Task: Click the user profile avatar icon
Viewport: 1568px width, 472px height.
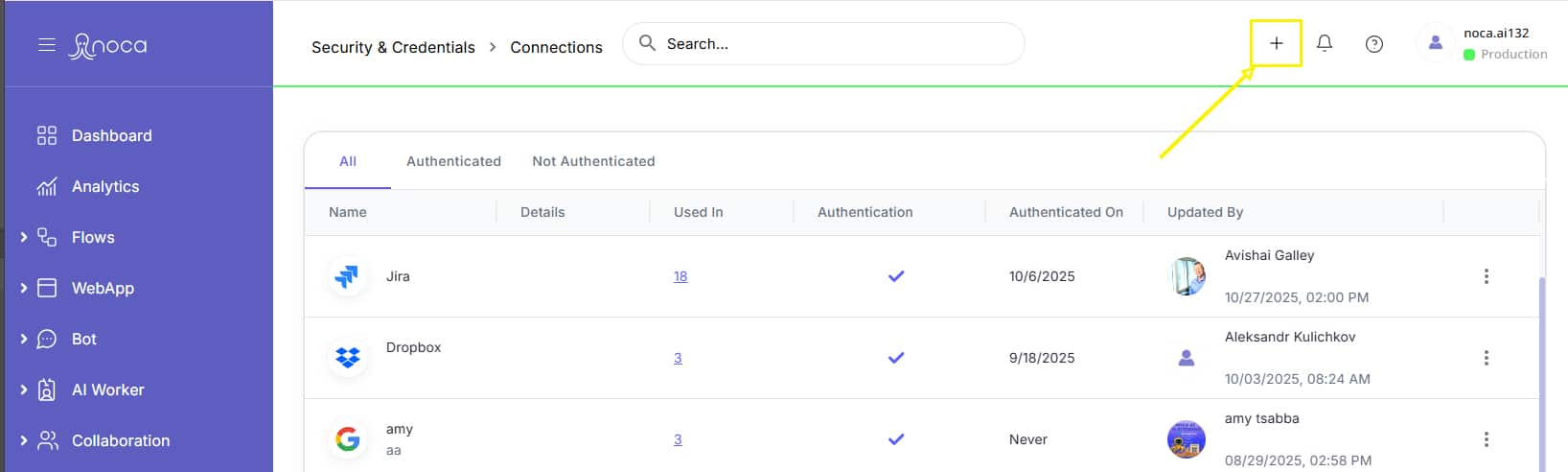Action: (x=1435, y=43)
